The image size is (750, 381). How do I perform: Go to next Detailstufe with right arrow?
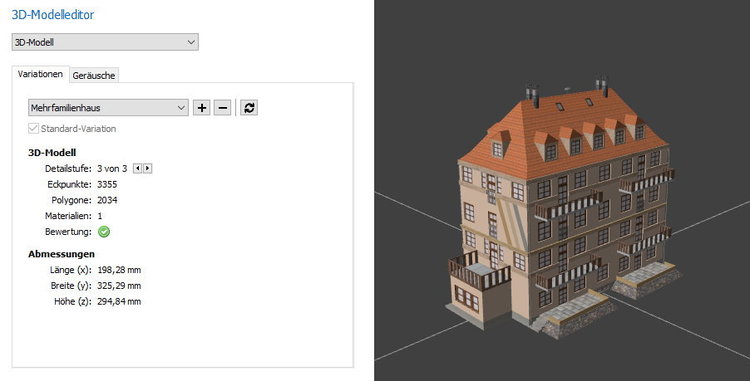click(x=147, y=168)
